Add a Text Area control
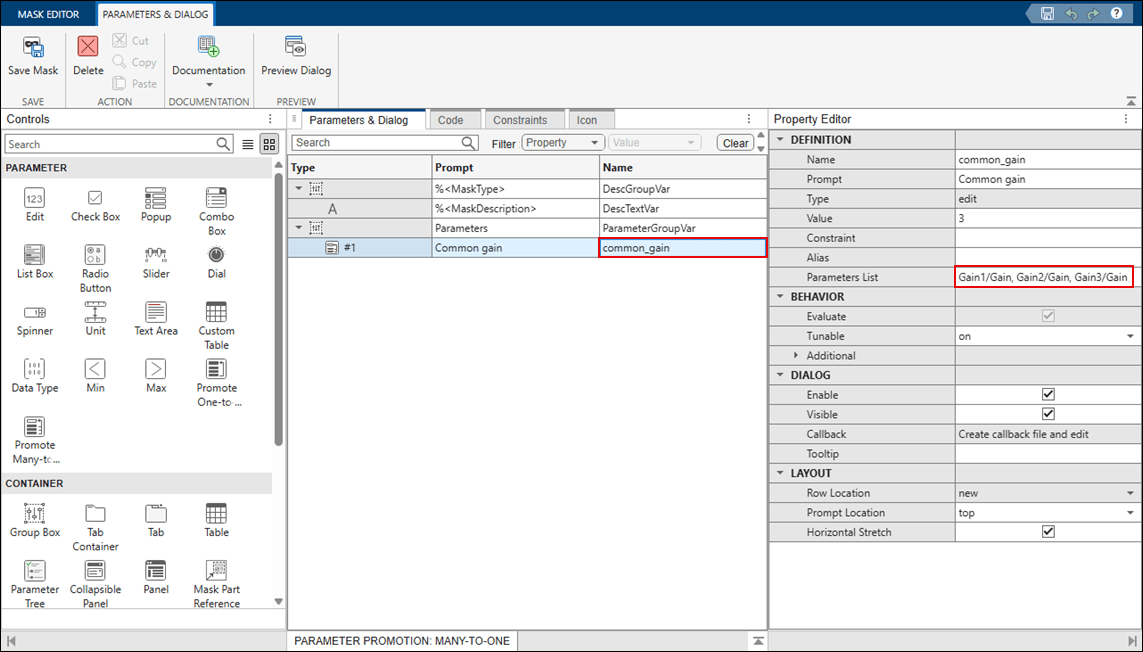The image size is (1143, 652). tap(156, 319)
